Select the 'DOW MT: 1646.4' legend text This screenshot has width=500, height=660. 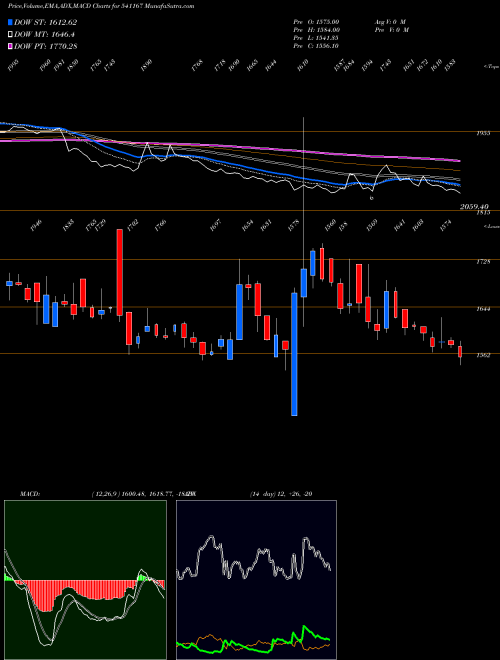pos(44,35)
